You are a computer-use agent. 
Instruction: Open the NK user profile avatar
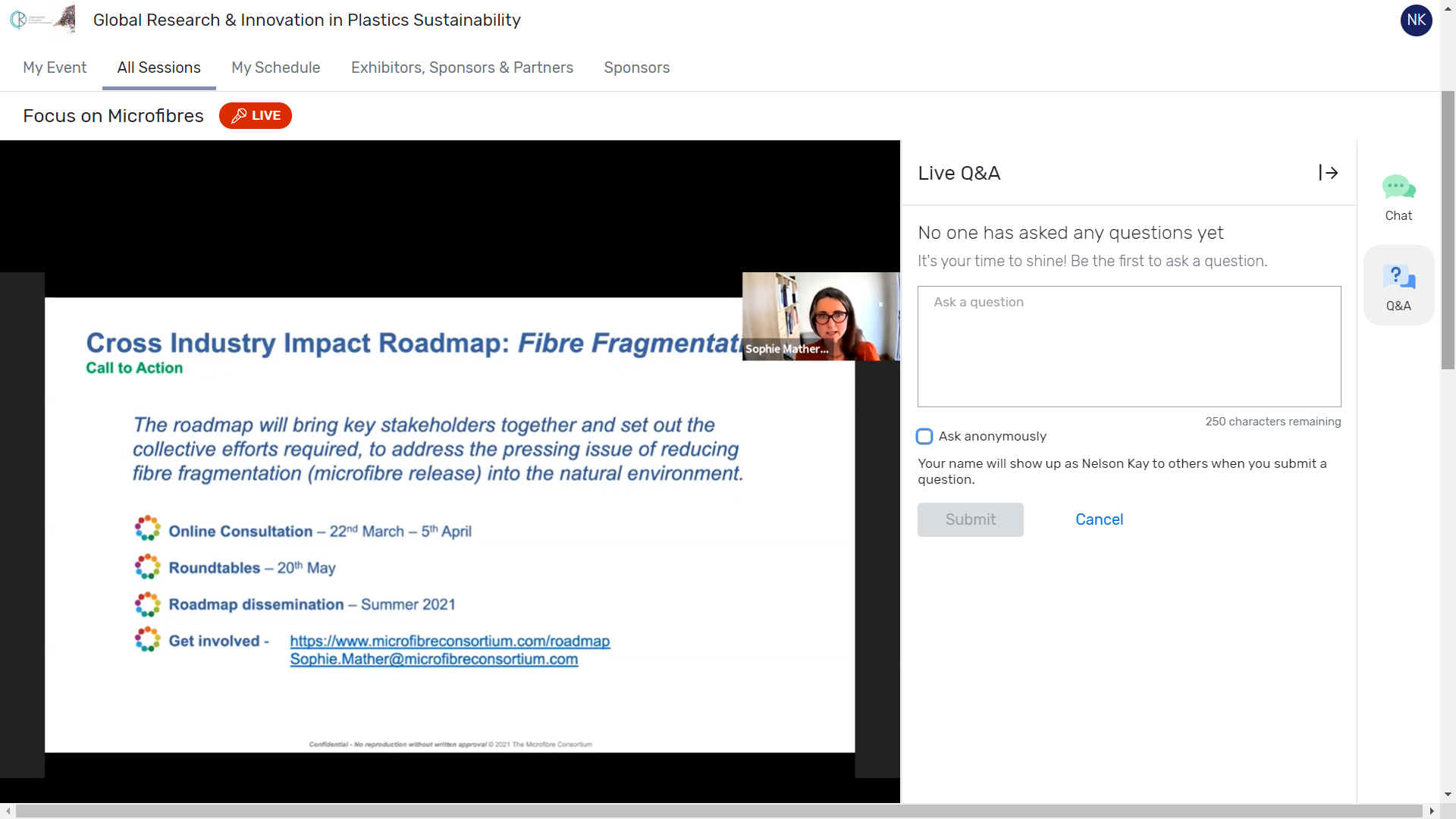[1416, 20]
